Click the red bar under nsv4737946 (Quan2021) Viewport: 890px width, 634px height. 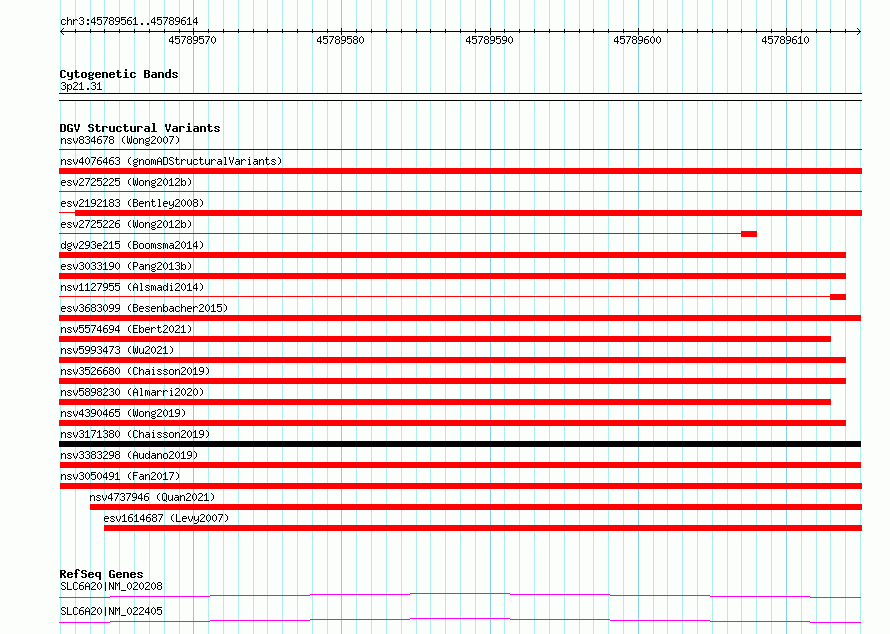pyautogui.click(x=476, y=507)
